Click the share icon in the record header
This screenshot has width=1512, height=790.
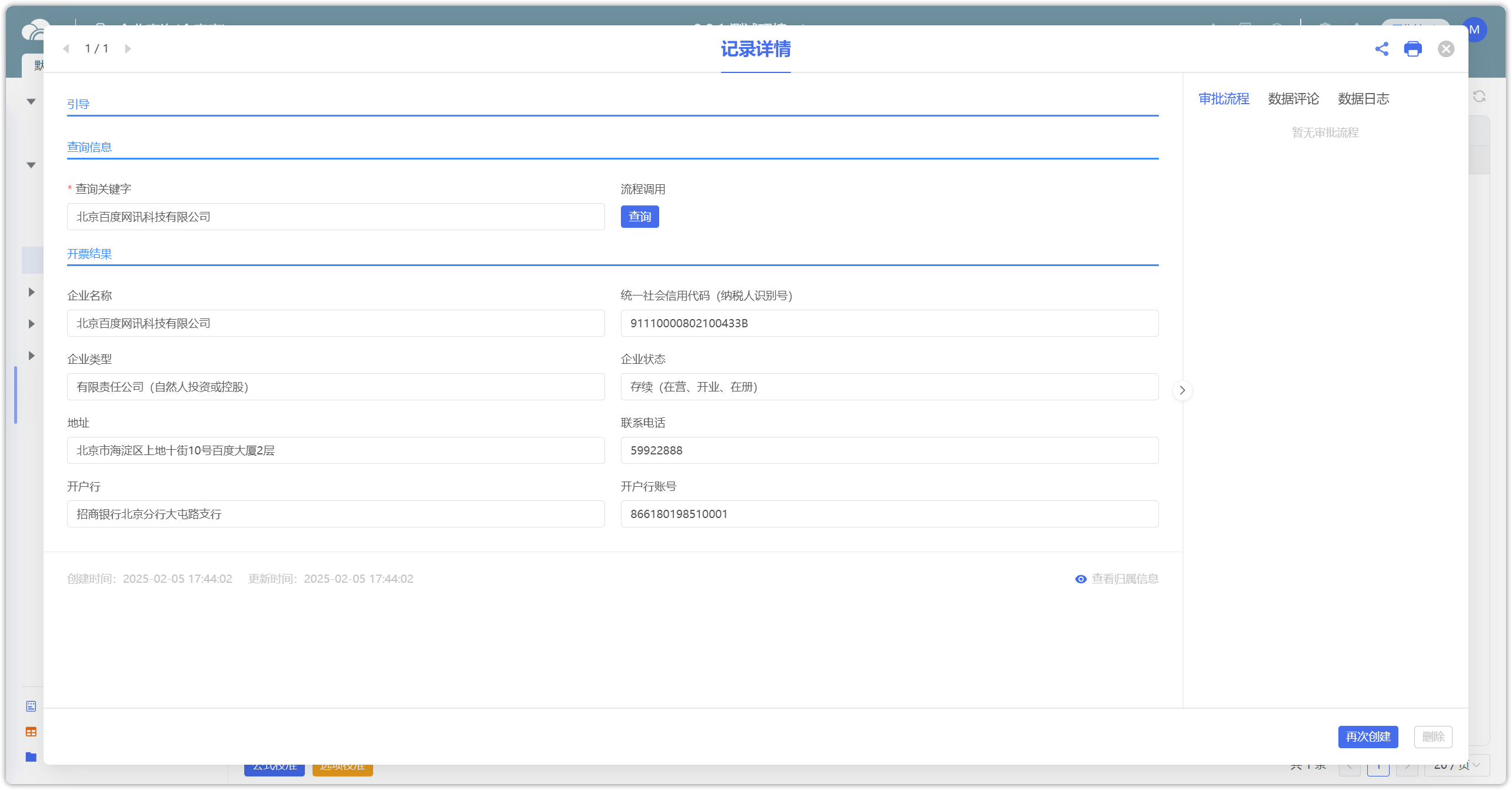click(x=1381, y=49)
